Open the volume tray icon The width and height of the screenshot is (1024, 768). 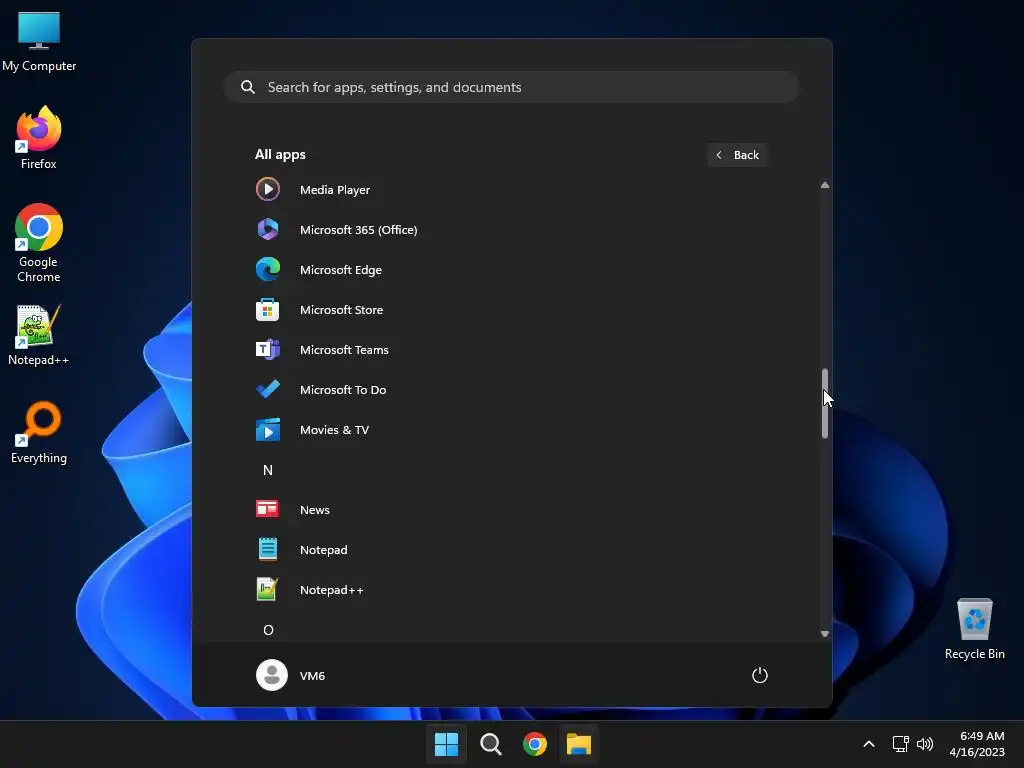point(925,744)
